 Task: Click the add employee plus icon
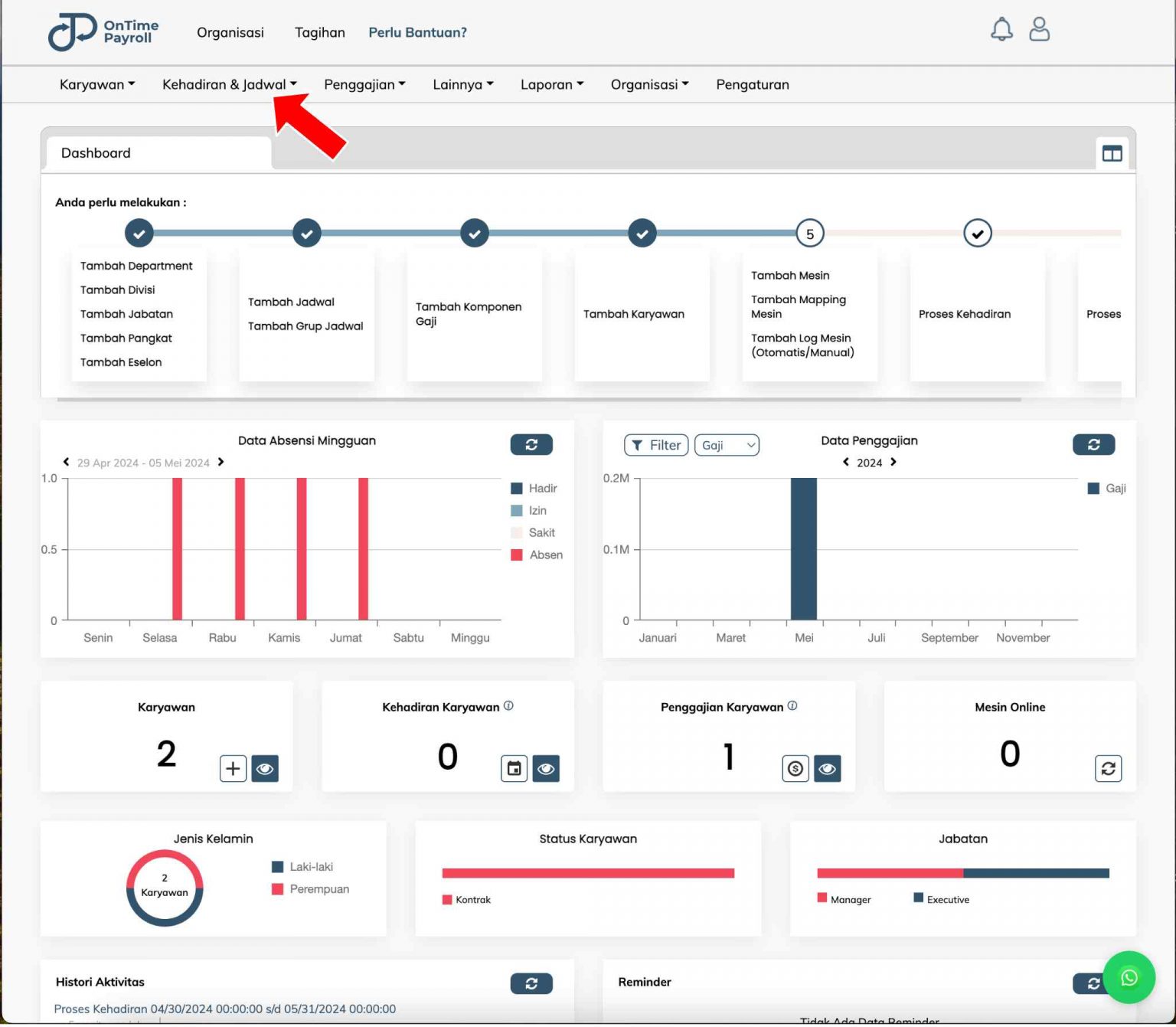click(x=233, y=769)
